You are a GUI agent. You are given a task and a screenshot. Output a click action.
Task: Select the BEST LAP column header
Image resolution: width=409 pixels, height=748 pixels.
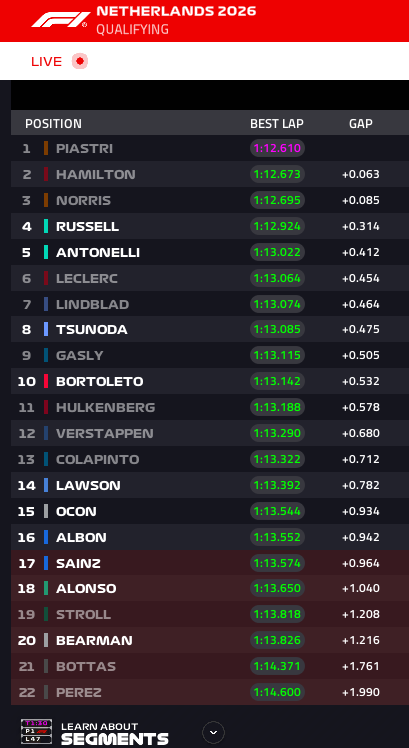pos(277,124)
